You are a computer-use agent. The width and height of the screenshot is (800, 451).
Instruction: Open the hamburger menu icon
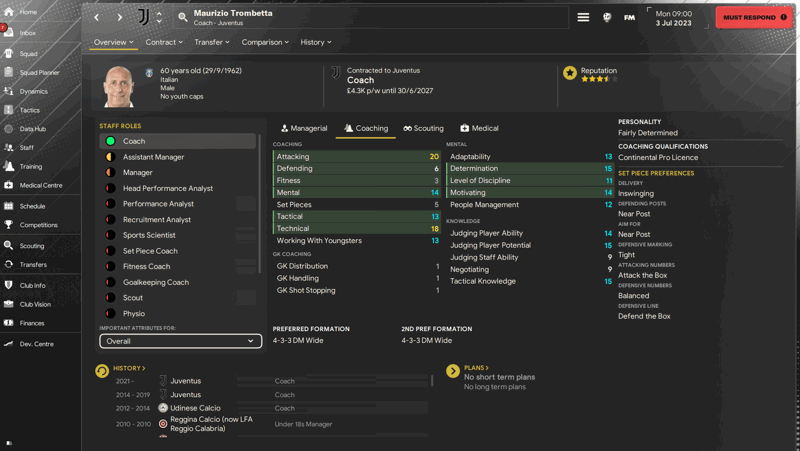pos(583,17)
